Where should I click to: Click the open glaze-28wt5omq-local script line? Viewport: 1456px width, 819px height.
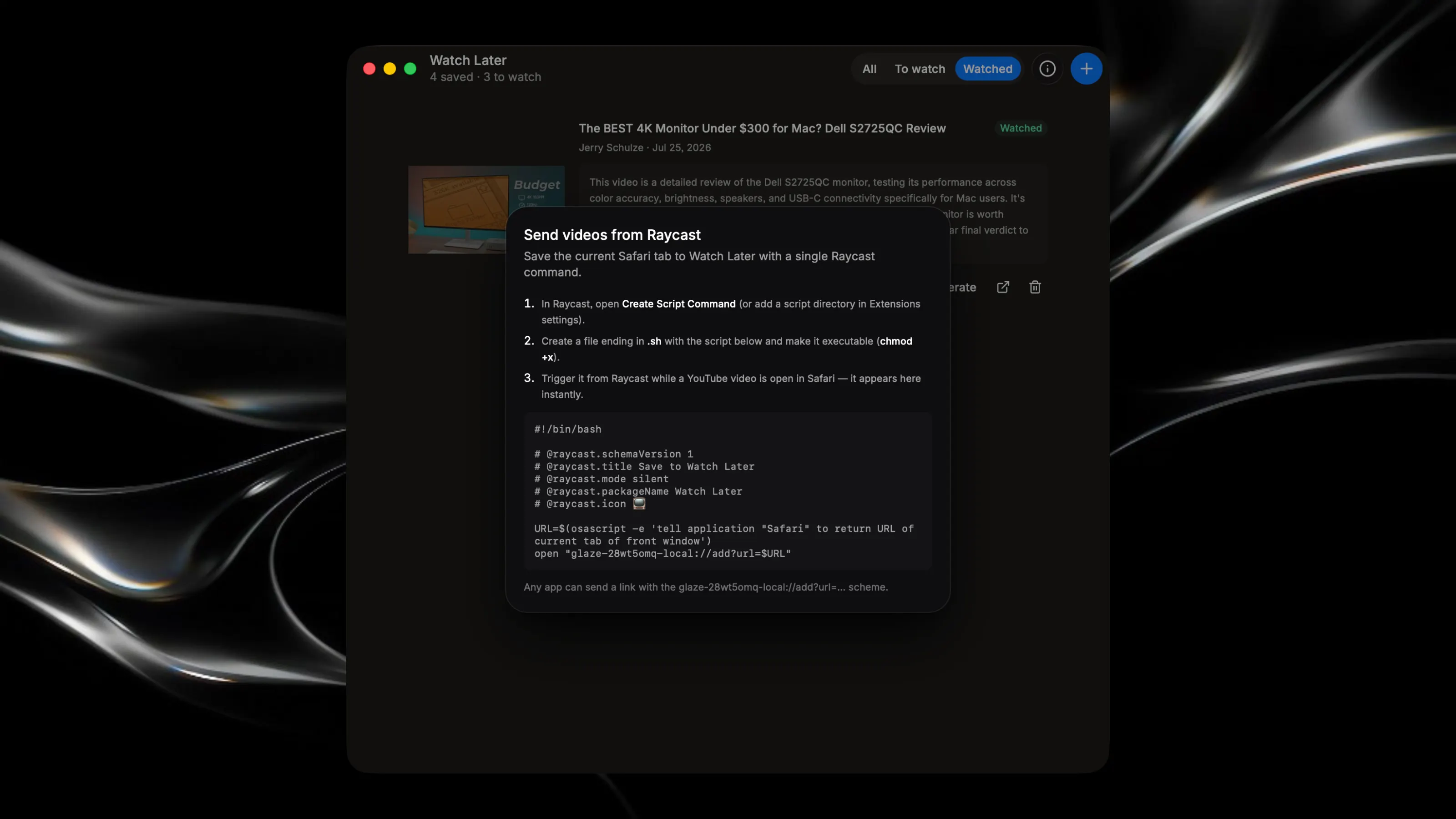pos(662,554)
